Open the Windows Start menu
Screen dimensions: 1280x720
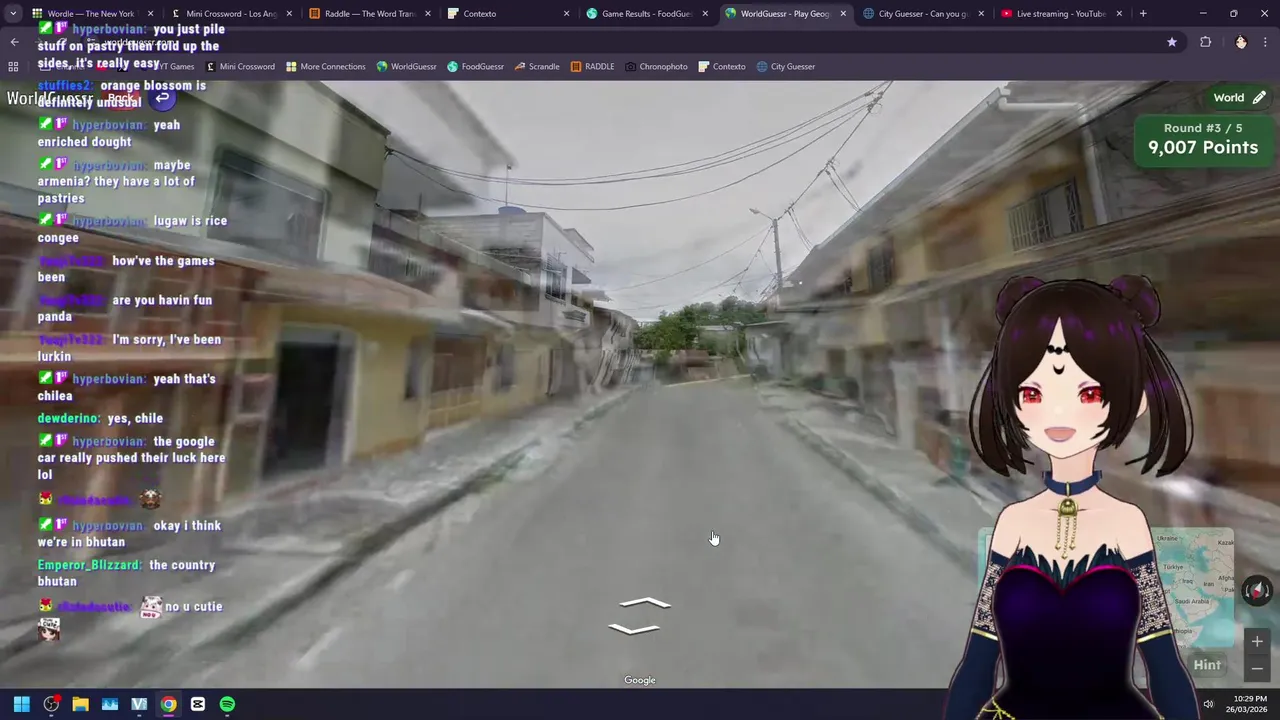[x=21, y=704]
